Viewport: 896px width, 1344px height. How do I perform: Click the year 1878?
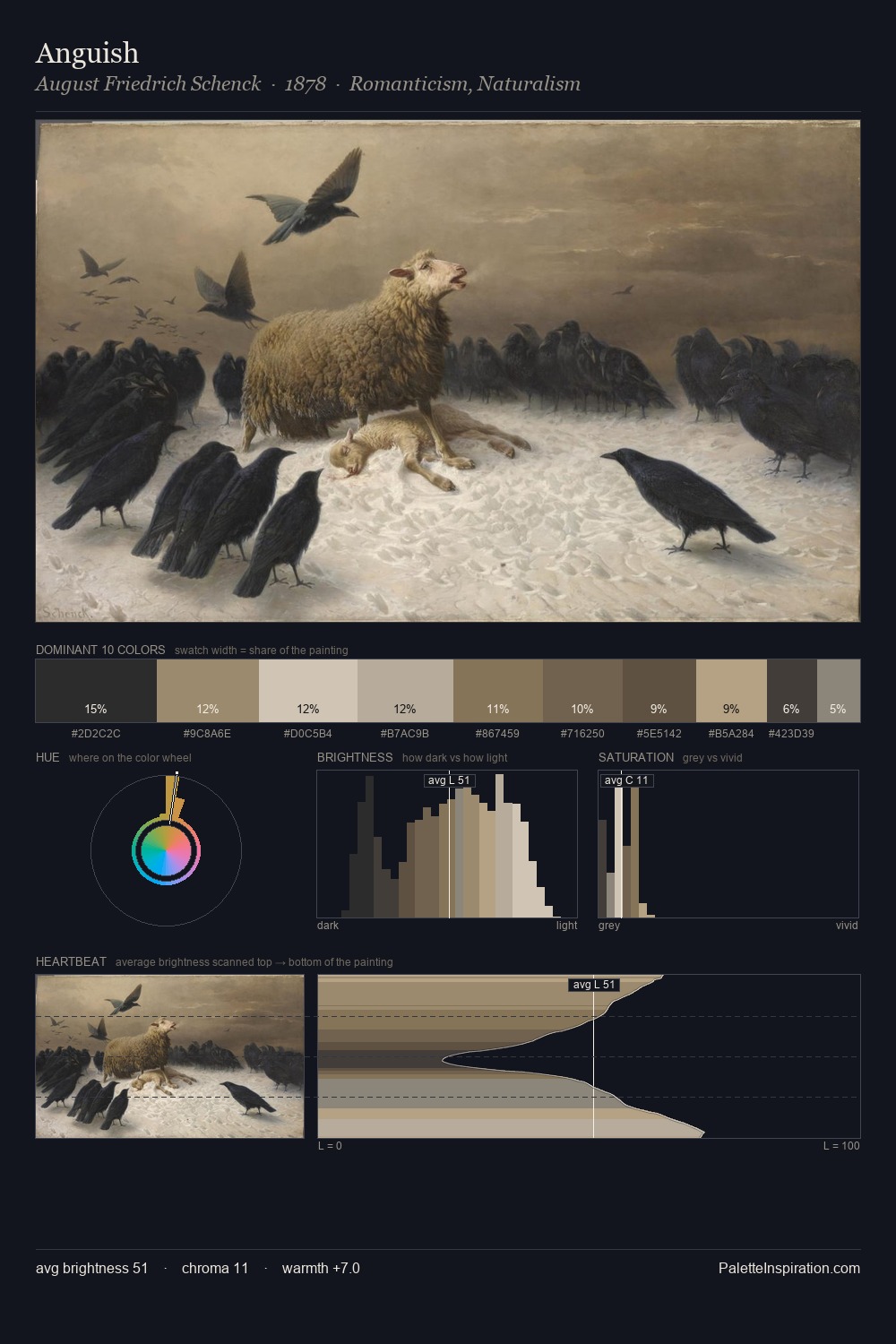305,84
